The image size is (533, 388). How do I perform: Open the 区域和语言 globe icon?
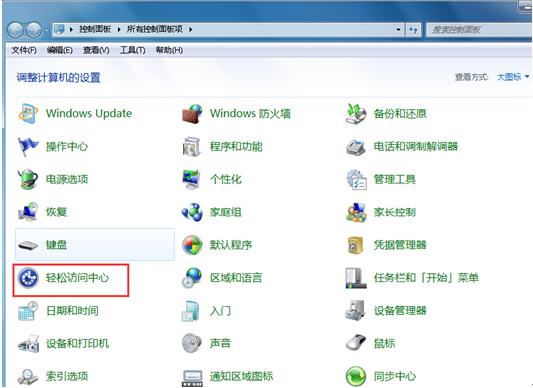coord(192,278)
